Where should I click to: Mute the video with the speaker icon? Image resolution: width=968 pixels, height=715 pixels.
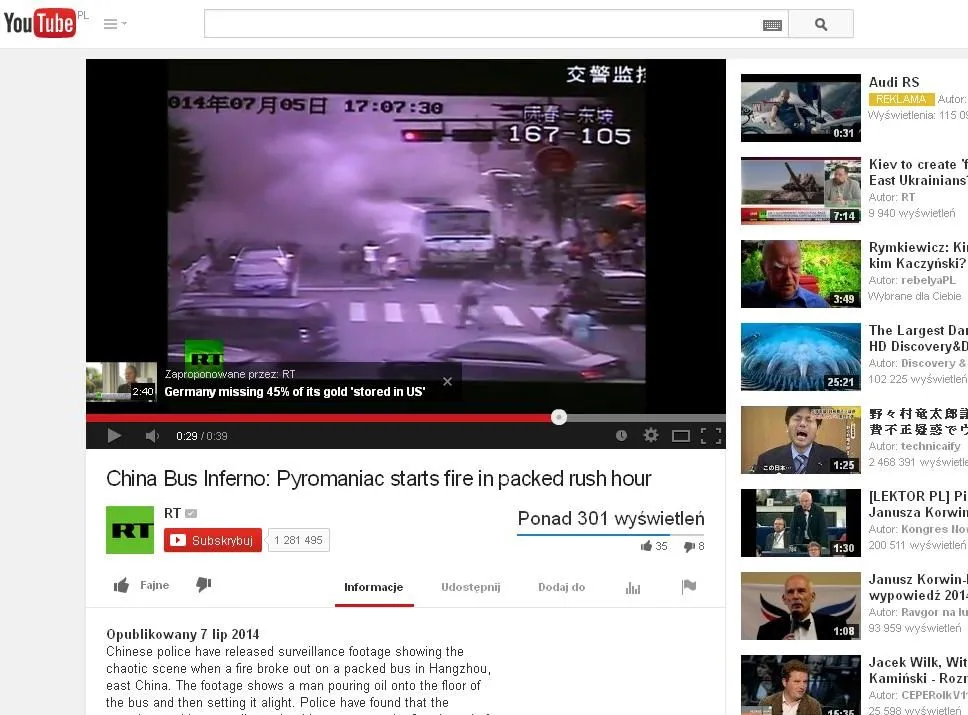(152, 436)
